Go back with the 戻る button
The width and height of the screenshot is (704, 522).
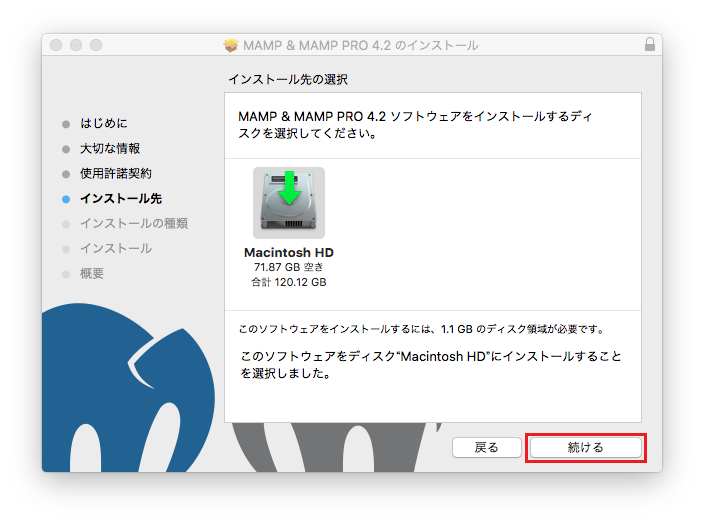pos(486,447)
